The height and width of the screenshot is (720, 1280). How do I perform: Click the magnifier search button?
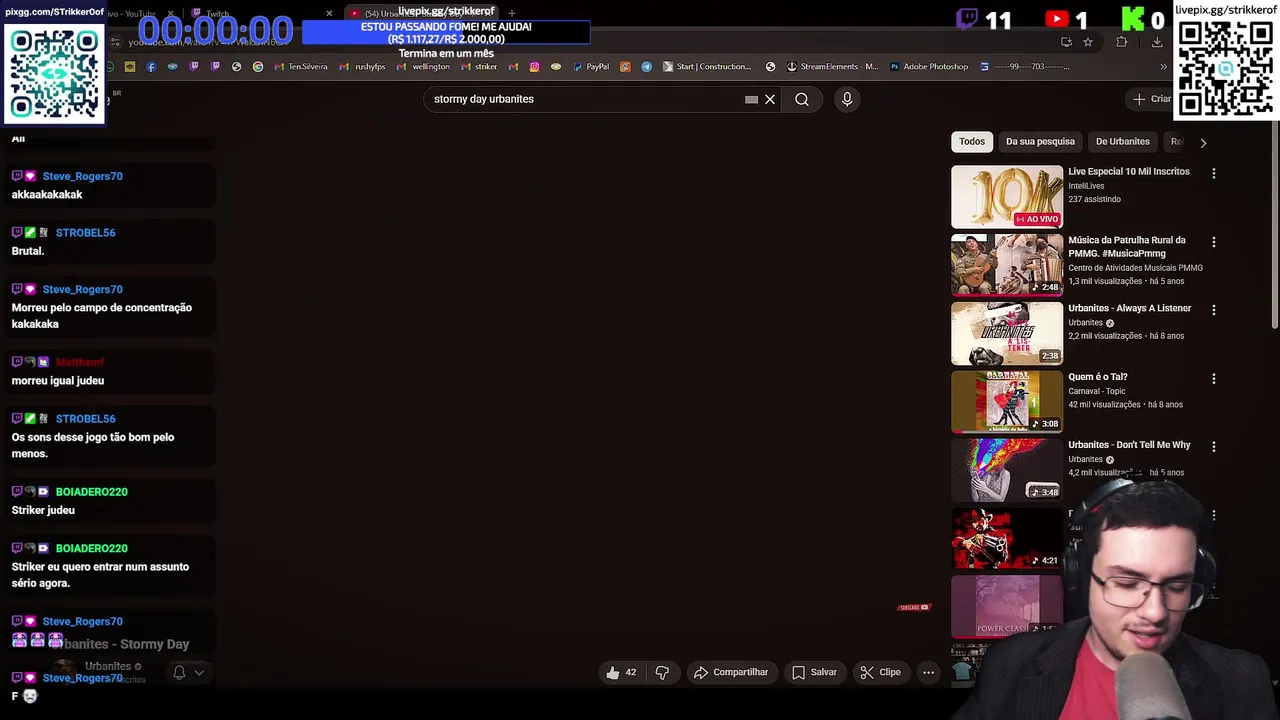802,99
